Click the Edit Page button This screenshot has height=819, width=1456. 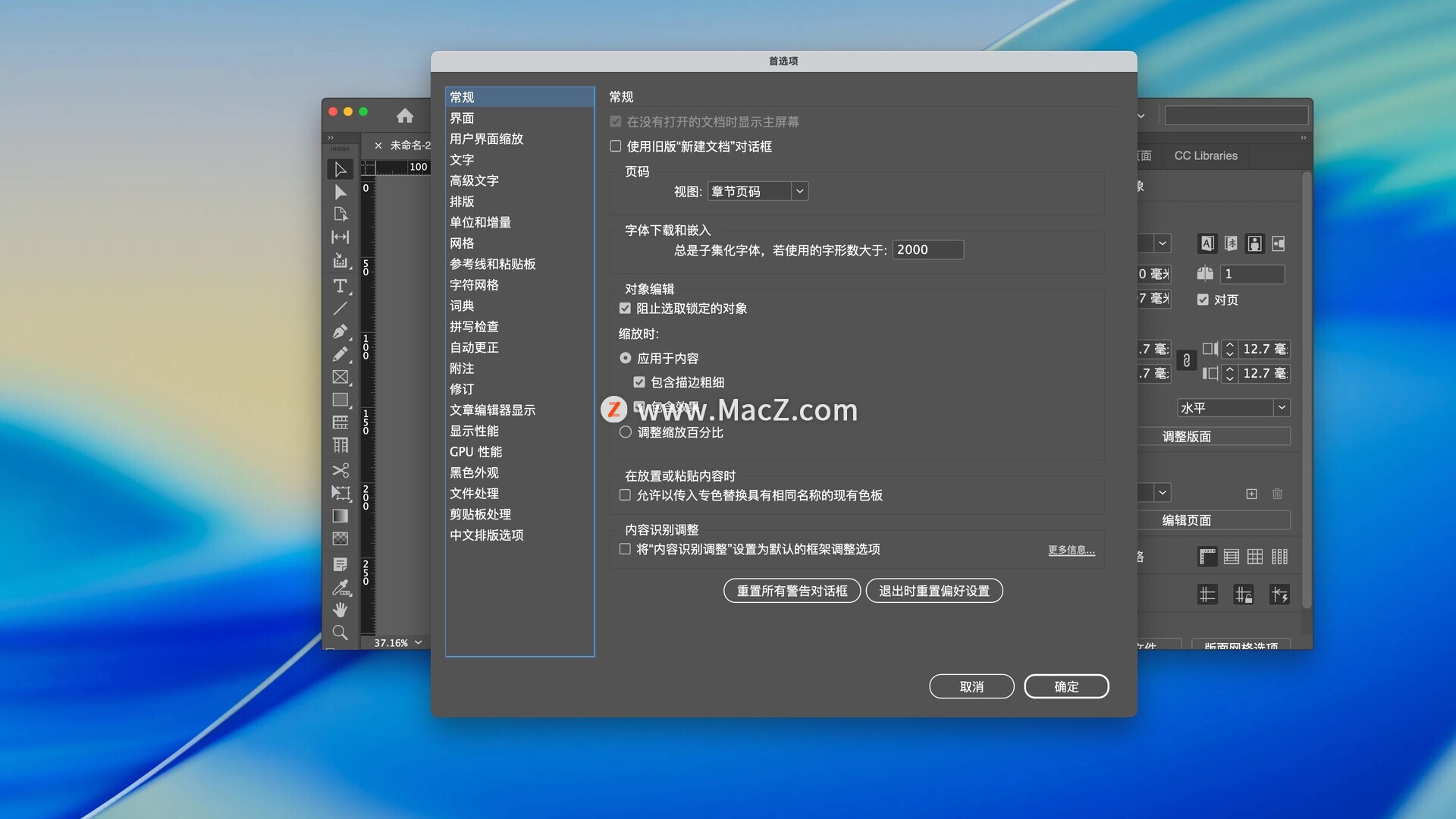pyautogui.click(x=1213, y=520)
